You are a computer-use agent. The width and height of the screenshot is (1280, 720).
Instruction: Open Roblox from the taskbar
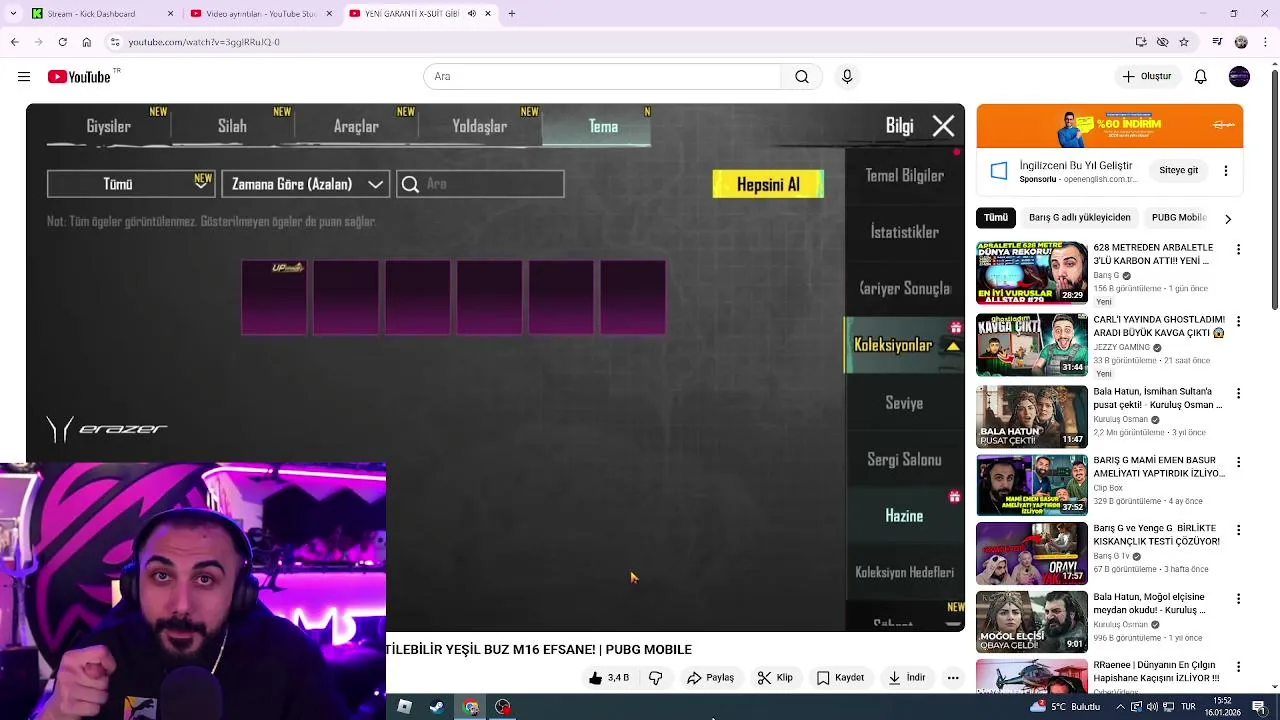(x=404, y=707)
